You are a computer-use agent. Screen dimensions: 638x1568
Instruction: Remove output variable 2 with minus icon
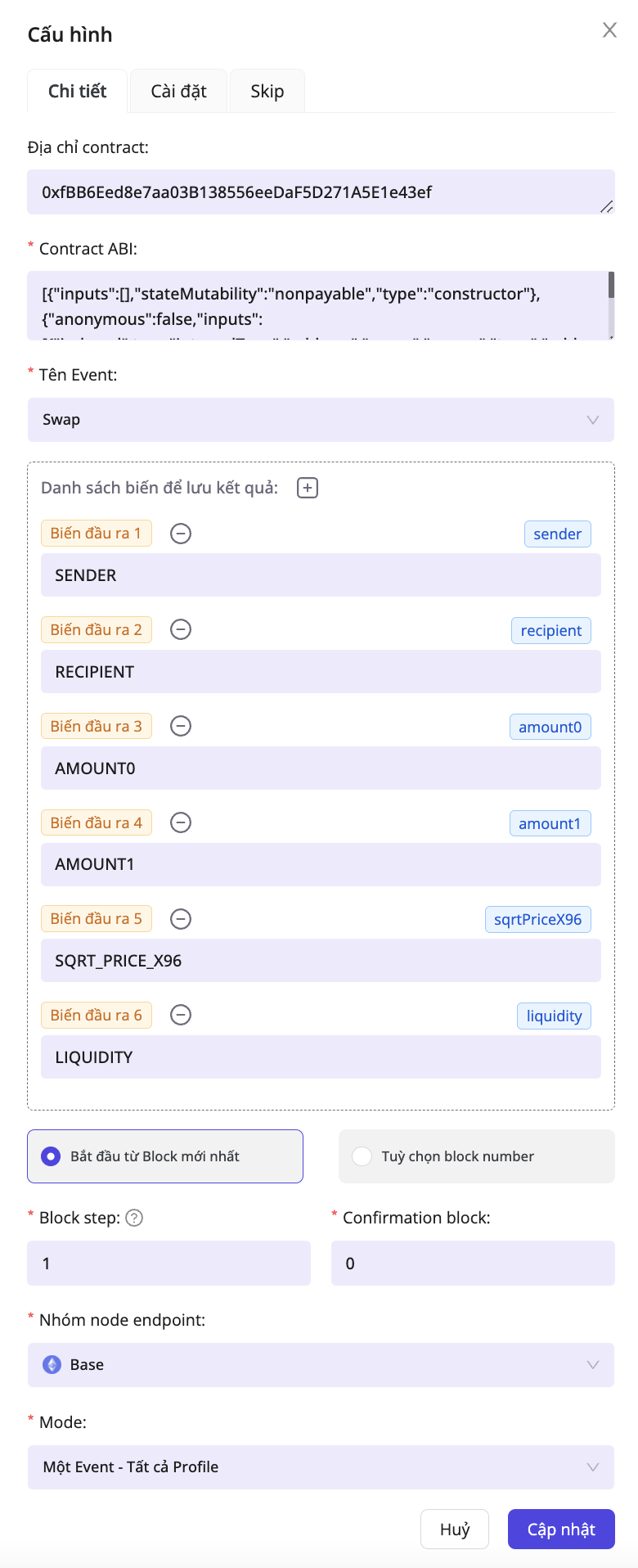point(181,629)
